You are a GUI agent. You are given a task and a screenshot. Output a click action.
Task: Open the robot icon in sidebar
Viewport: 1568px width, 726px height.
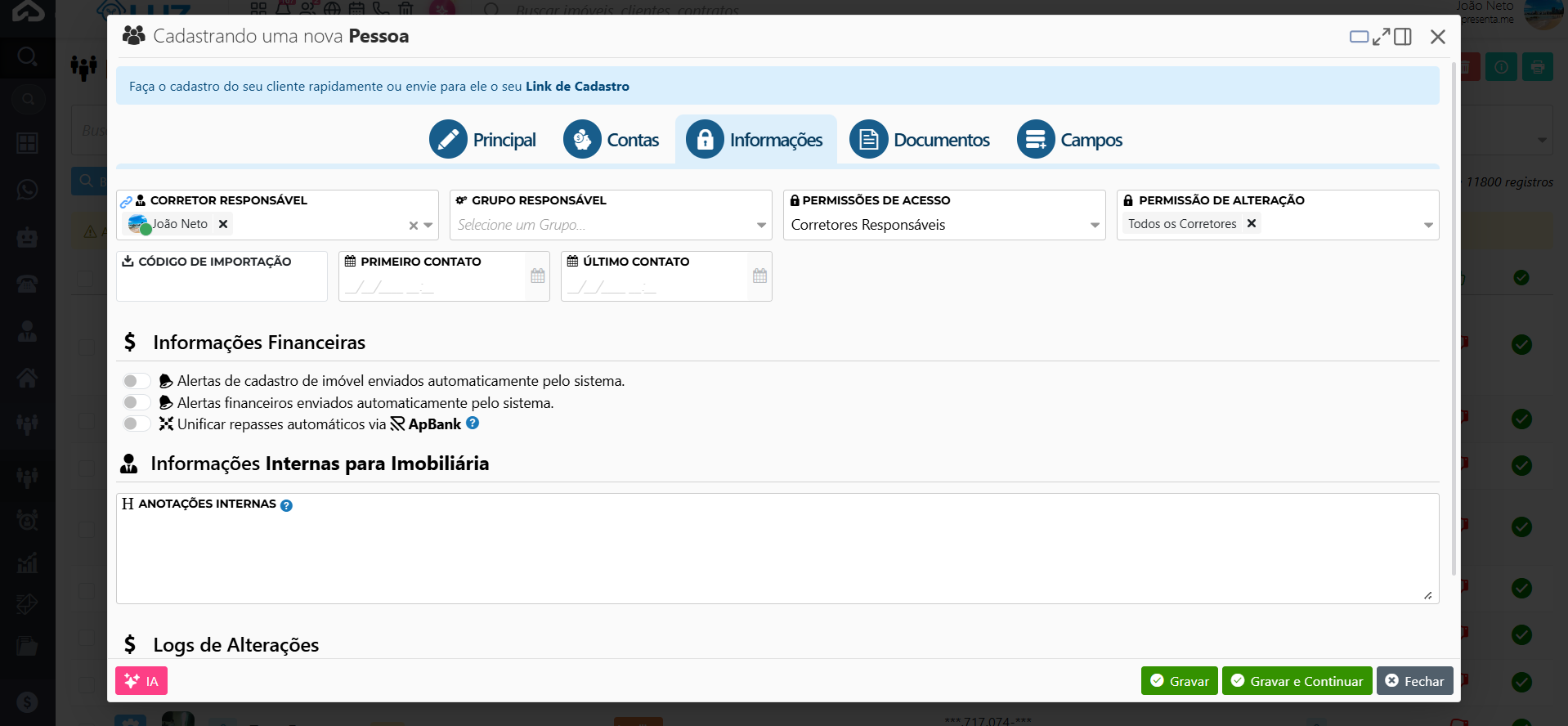click(27, 237)
